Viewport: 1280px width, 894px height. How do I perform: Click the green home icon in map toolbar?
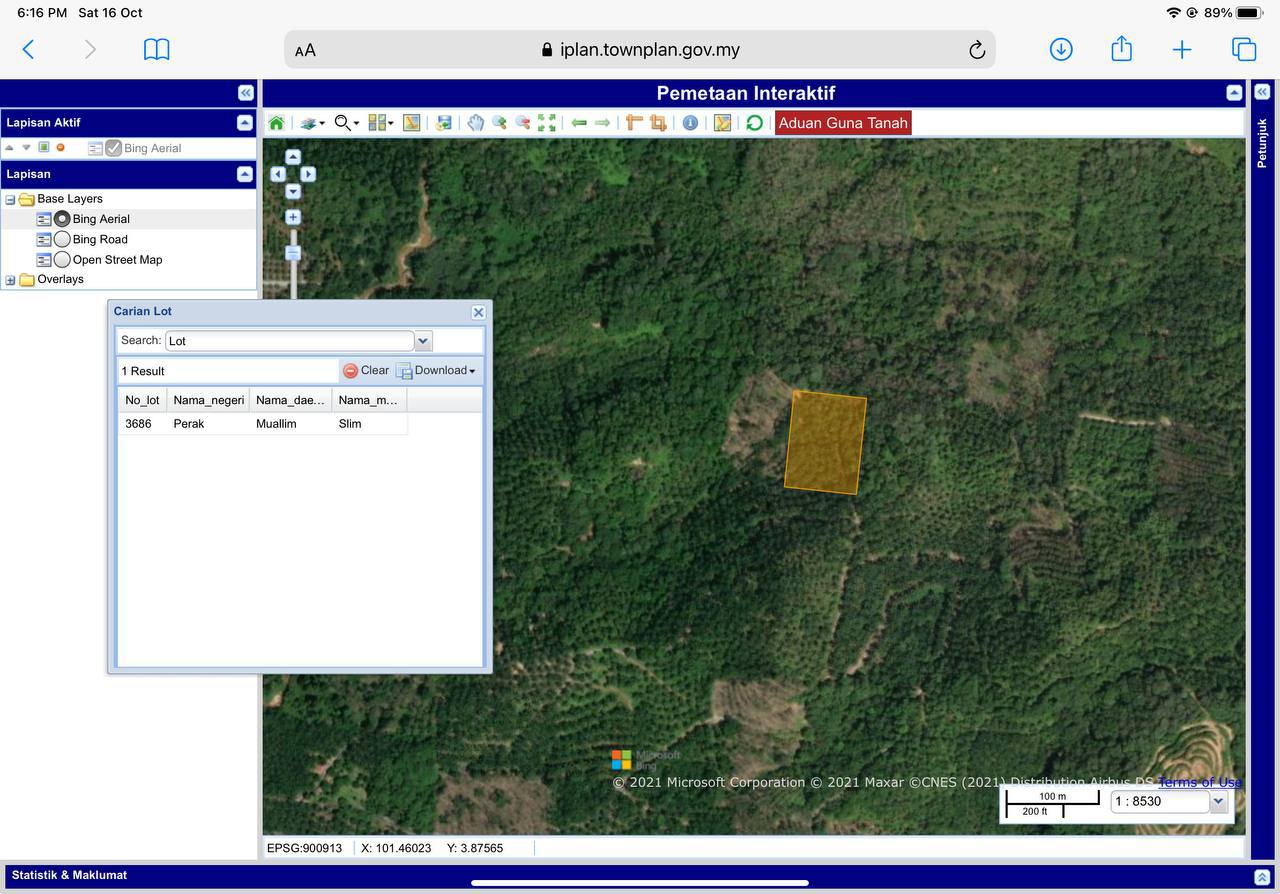coord(276,123)
